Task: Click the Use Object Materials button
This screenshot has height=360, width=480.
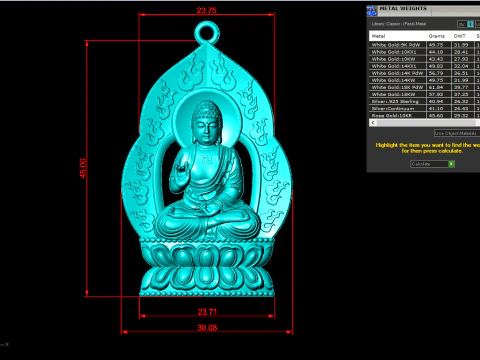Action: [x=457, y=133]
